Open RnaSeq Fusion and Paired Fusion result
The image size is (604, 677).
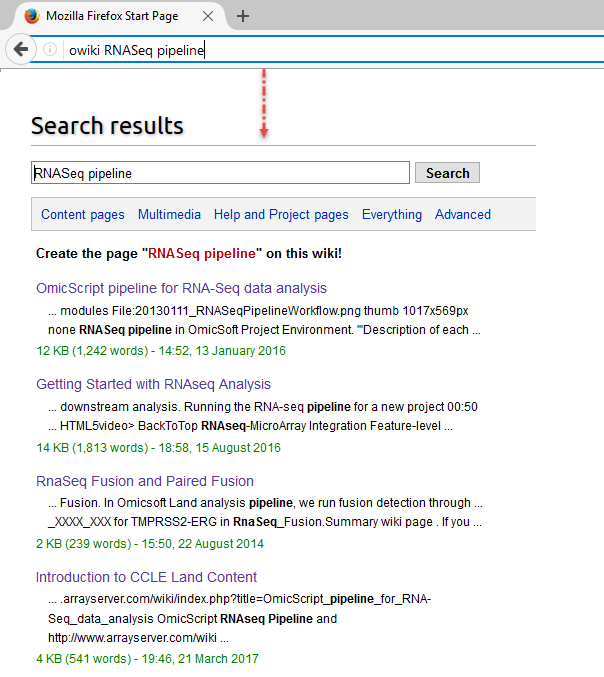(145, 481)
